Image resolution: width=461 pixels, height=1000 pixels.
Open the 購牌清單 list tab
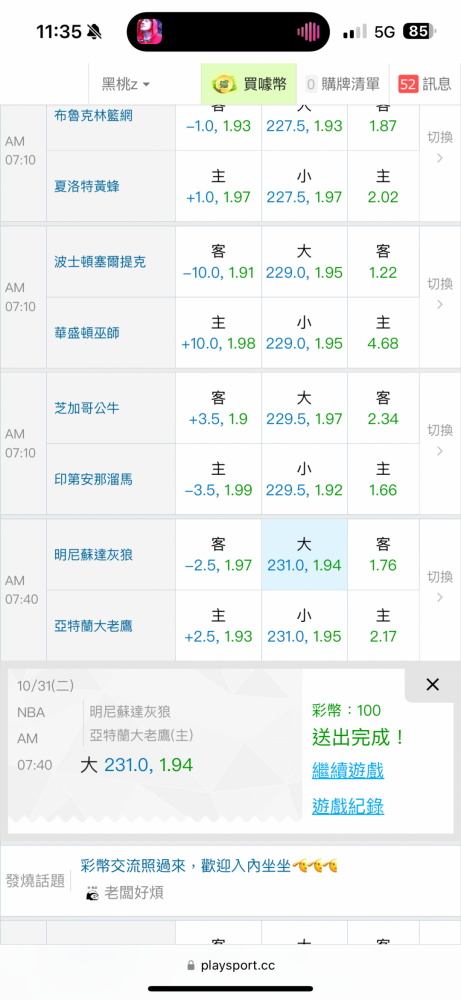tap(342, 84)
